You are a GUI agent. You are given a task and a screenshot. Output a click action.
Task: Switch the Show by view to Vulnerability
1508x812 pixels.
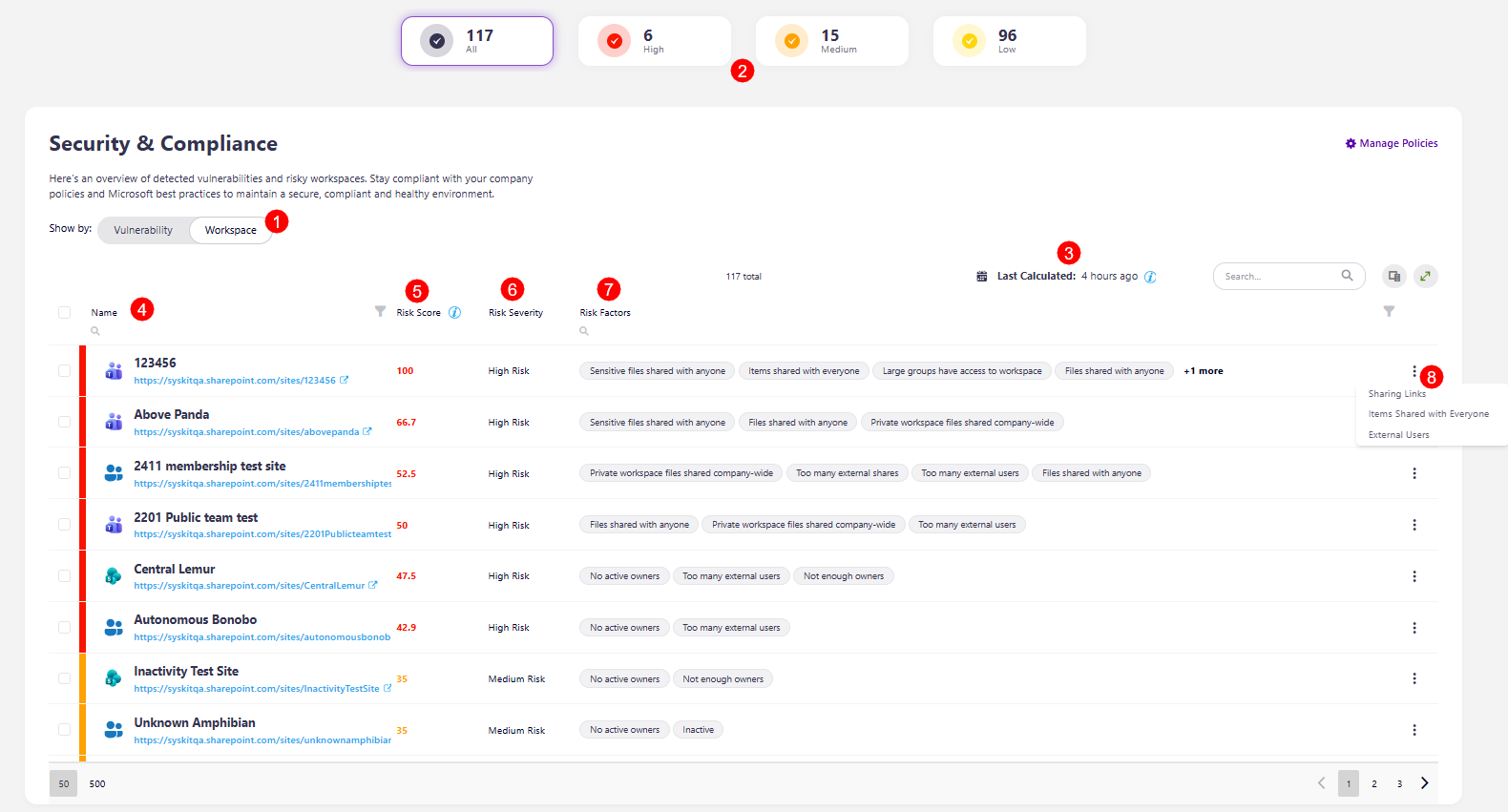click(x=143, y=230)
